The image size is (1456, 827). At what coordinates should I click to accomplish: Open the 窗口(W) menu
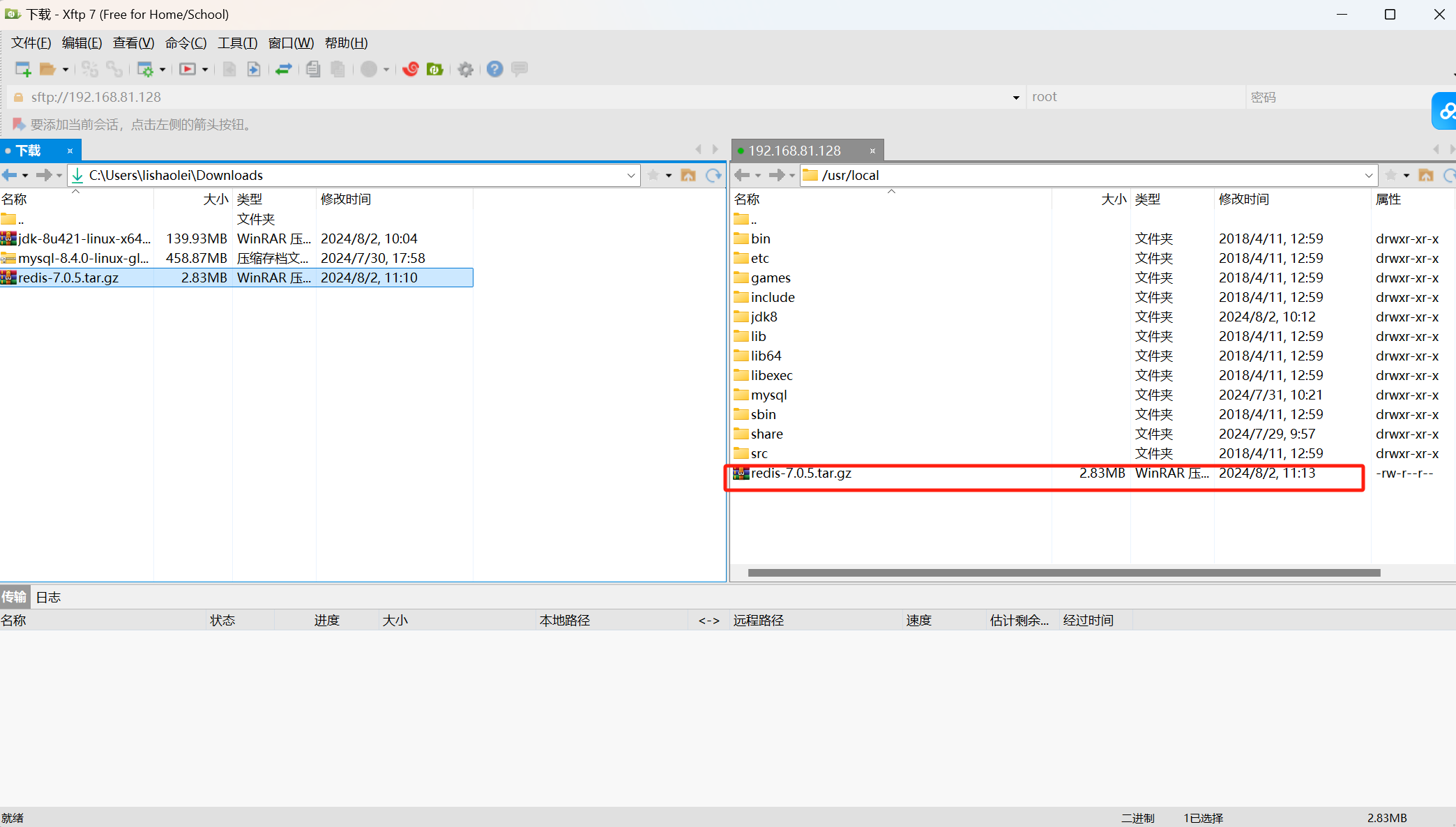(x=291, y=43)
